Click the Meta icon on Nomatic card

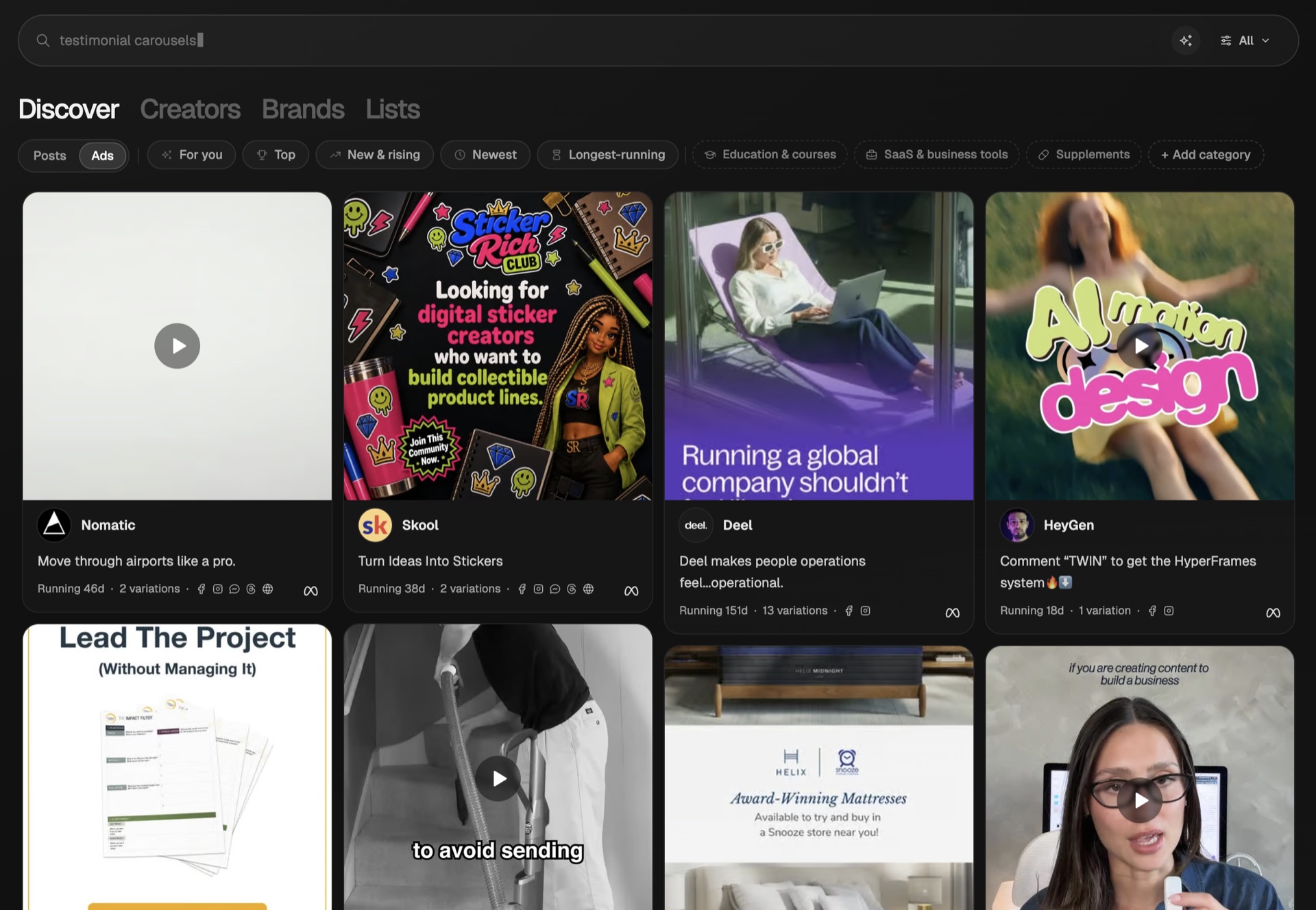(310, 591)
